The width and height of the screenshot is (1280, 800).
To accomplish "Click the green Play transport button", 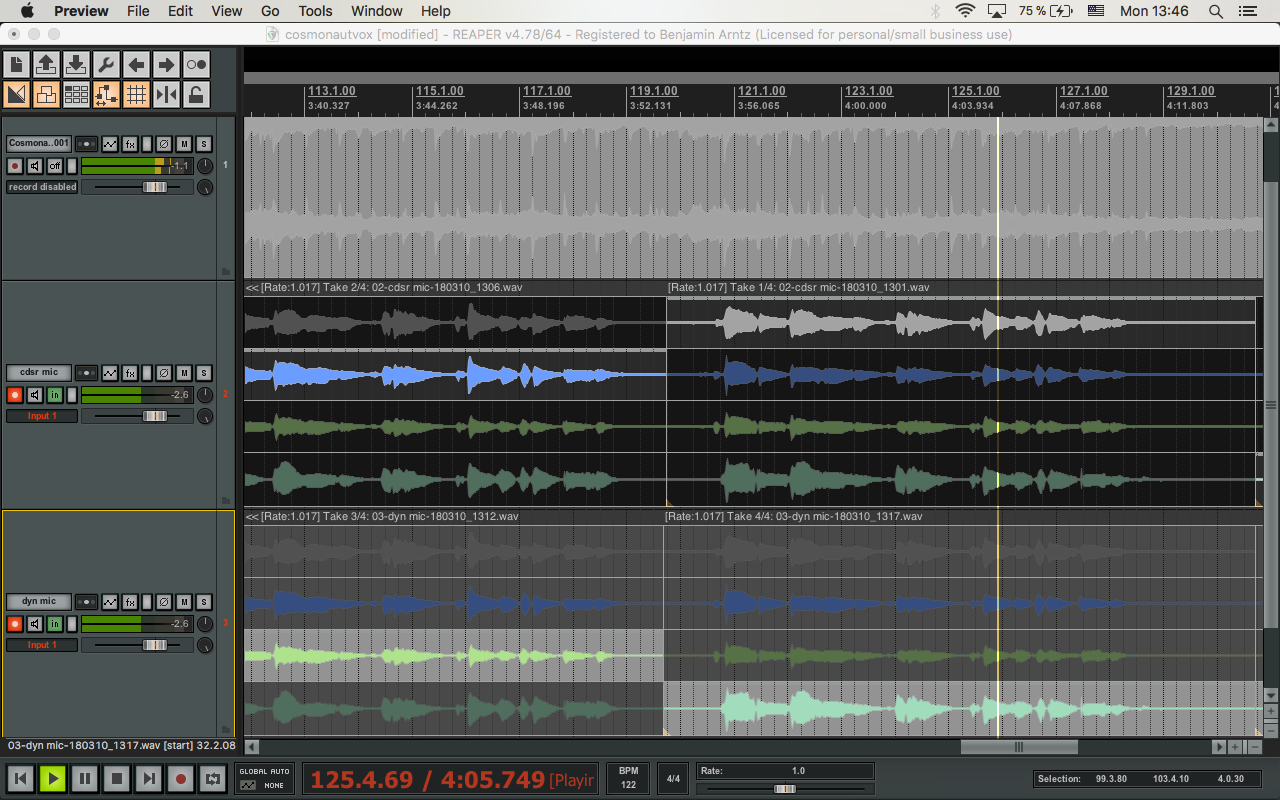I will pyautogui.click(x=52, y=778).
